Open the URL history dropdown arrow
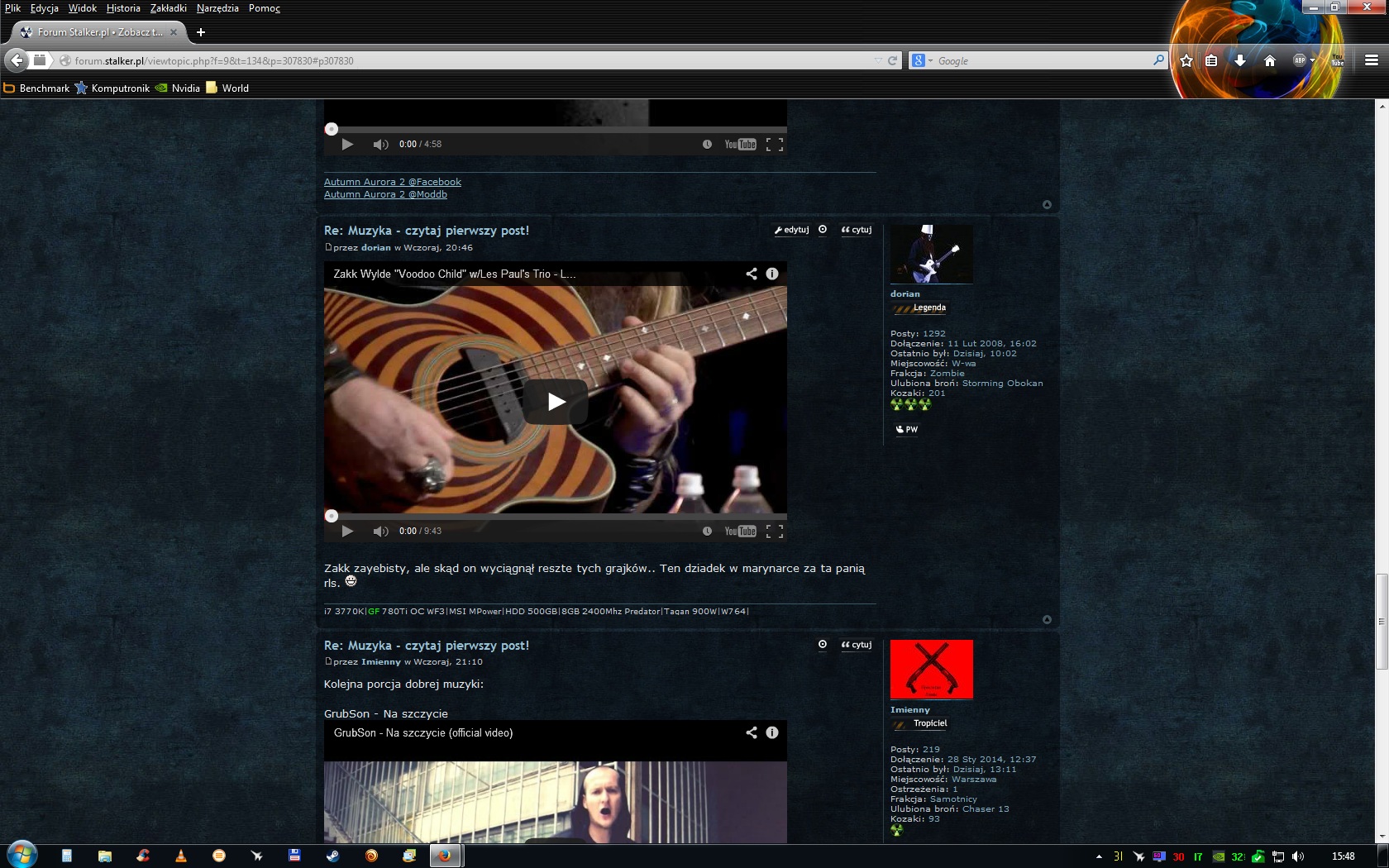Screen dimensions: 1389x868 pyautogui.click(x=878, y=60)
